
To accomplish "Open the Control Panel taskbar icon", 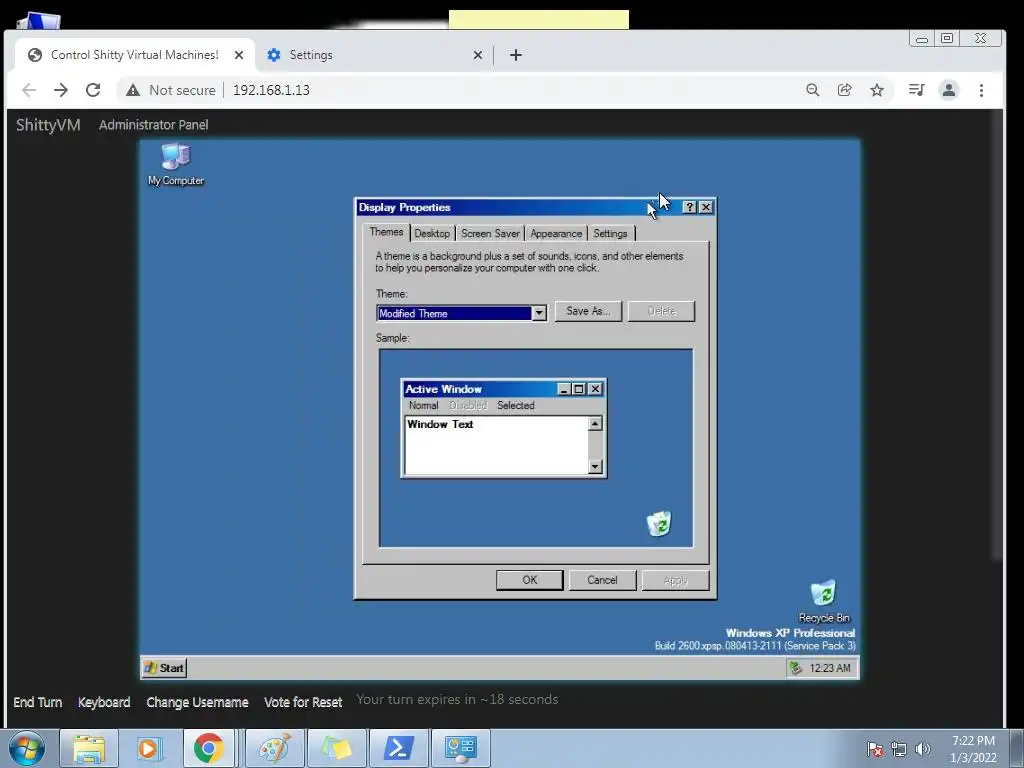I will [461, 748].
